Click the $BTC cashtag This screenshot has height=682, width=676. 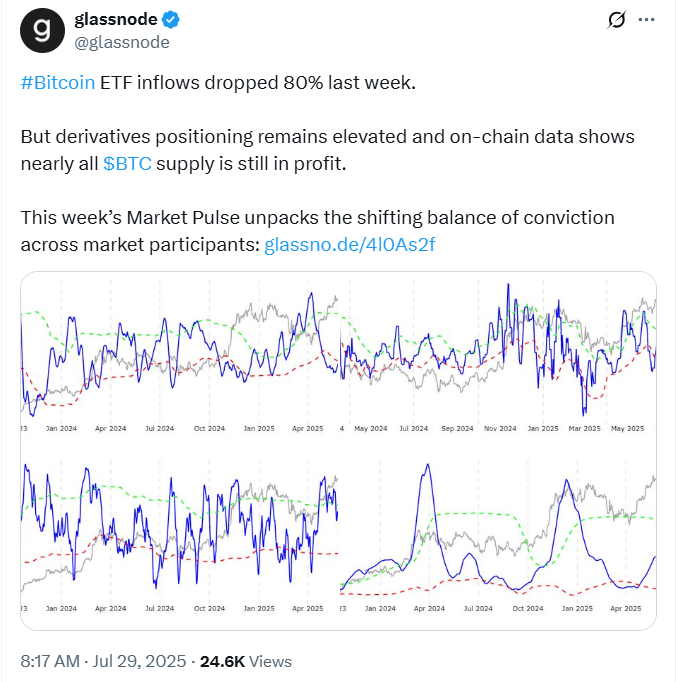click(128, 163)
